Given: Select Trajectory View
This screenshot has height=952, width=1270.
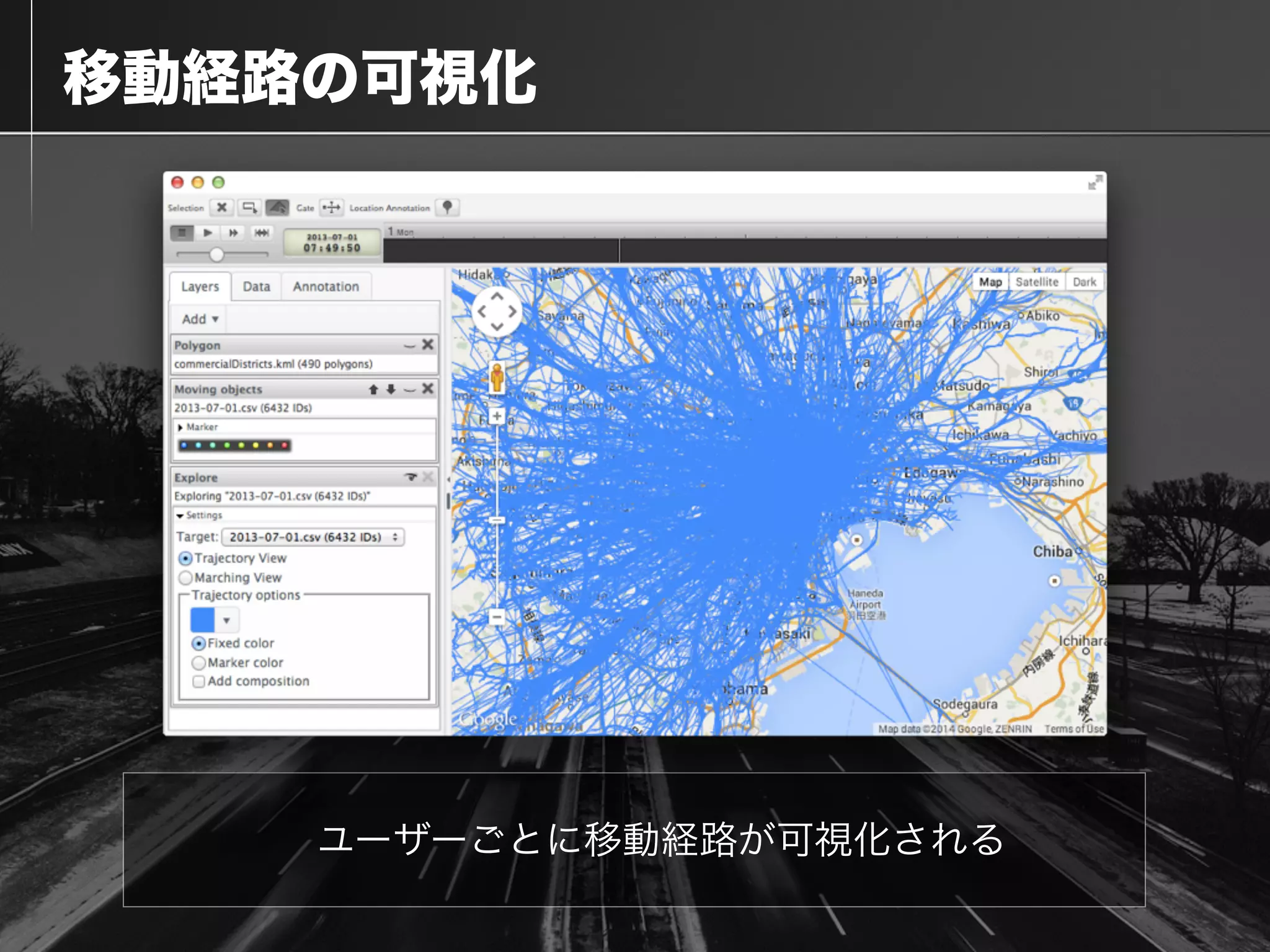Looking at the screenshot, I should [185, 558].
